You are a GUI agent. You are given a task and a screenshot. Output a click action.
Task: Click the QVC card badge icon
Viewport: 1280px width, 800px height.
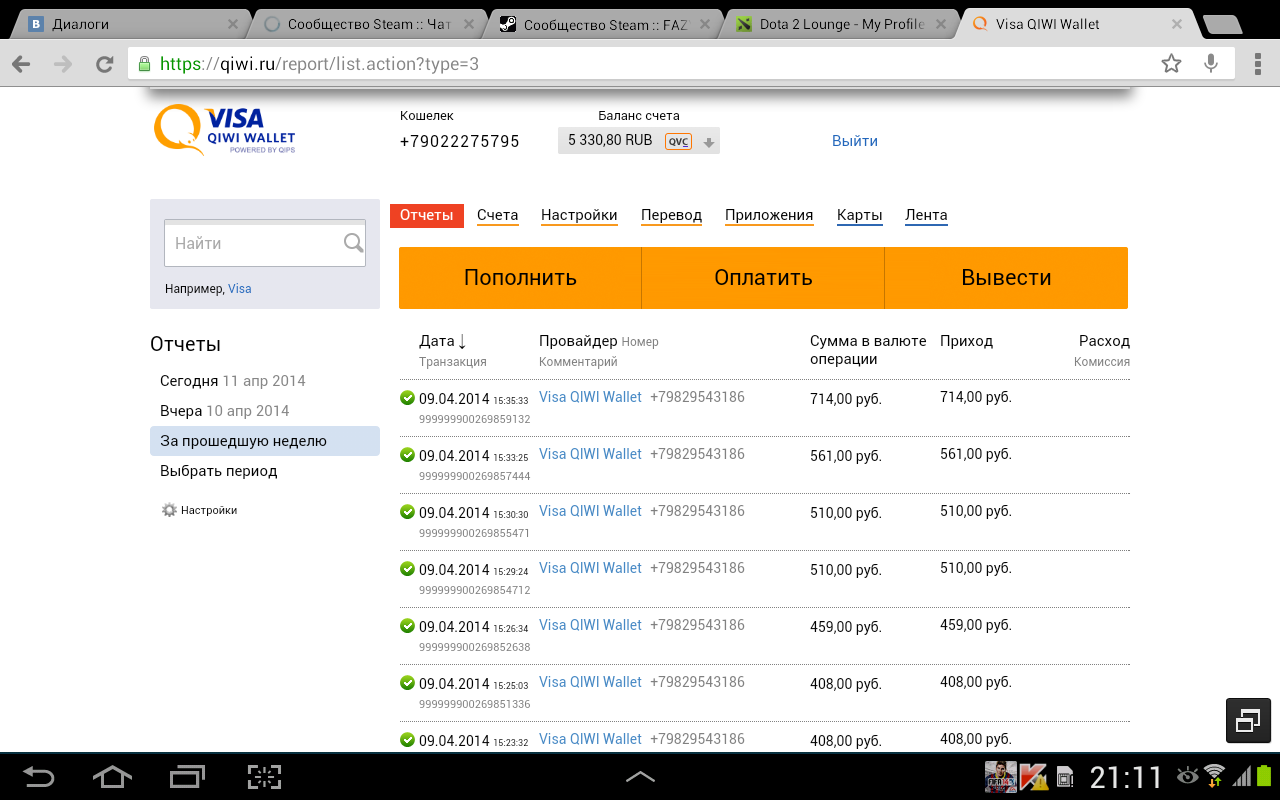click(x=678, y=141)
